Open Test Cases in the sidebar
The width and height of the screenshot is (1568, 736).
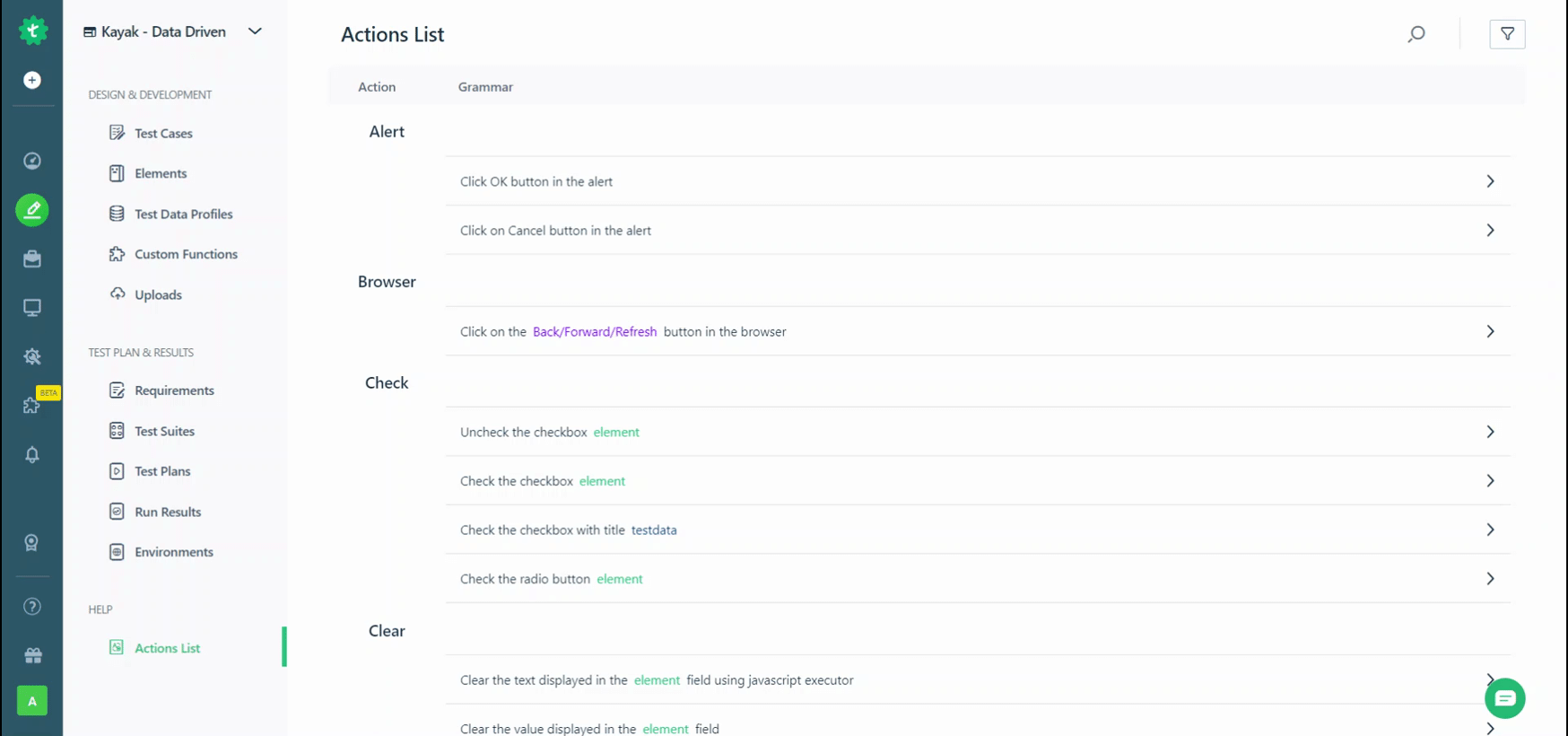coord(163,133)
